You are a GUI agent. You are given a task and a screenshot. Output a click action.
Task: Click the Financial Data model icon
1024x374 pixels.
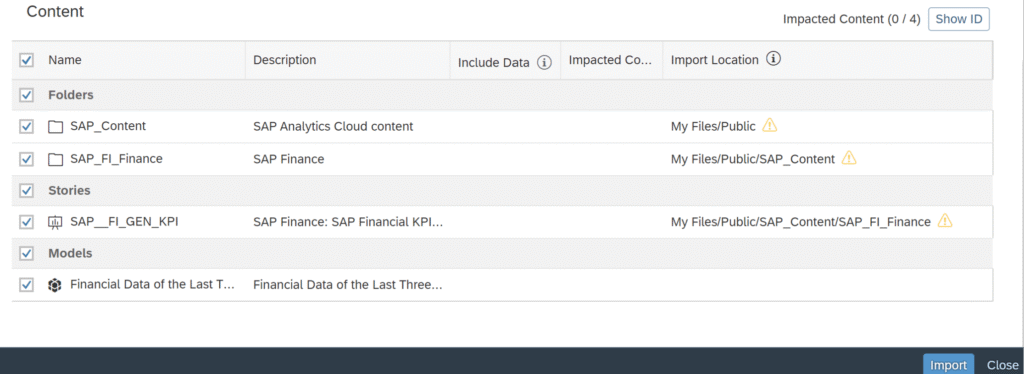point(56,285)
